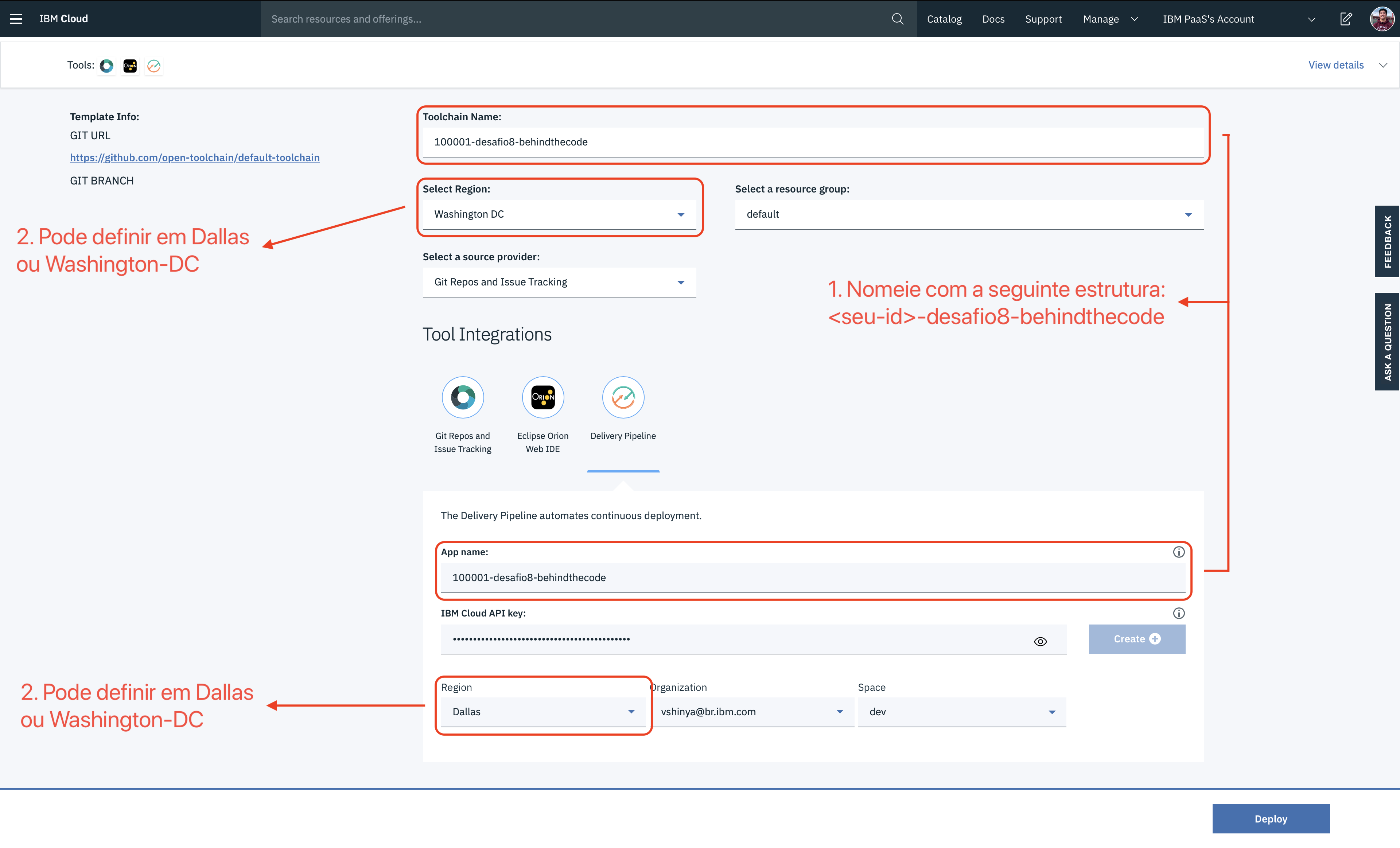
Task: Open the resource group dropdown
Action: (969, 215)
